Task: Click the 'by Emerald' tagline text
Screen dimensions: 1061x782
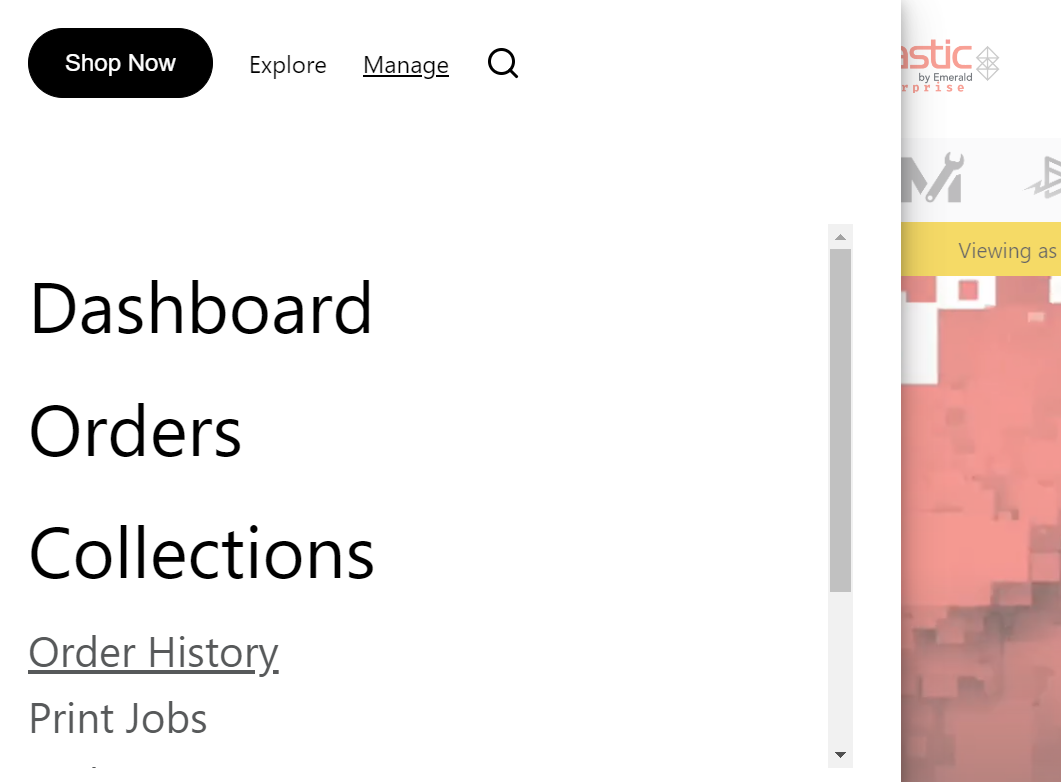Action: coord(945,77)
